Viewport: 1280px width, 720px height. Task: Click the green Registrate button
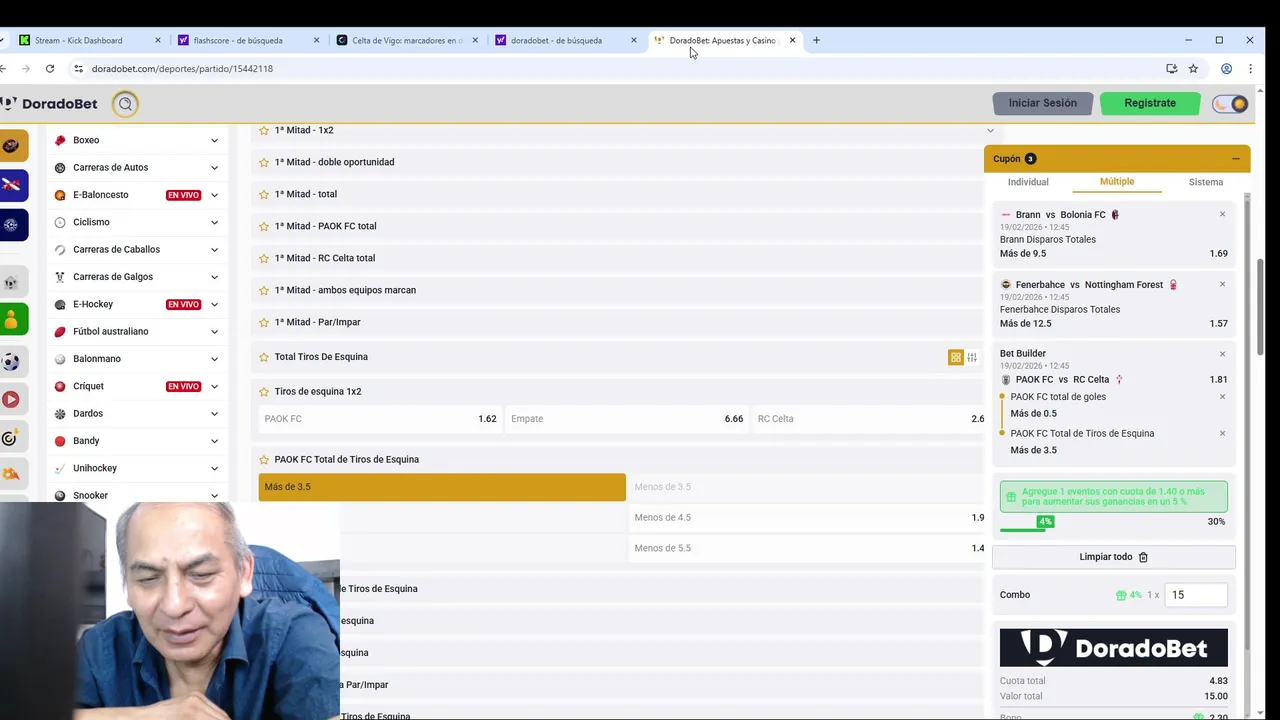click(x=1149, y=103)
